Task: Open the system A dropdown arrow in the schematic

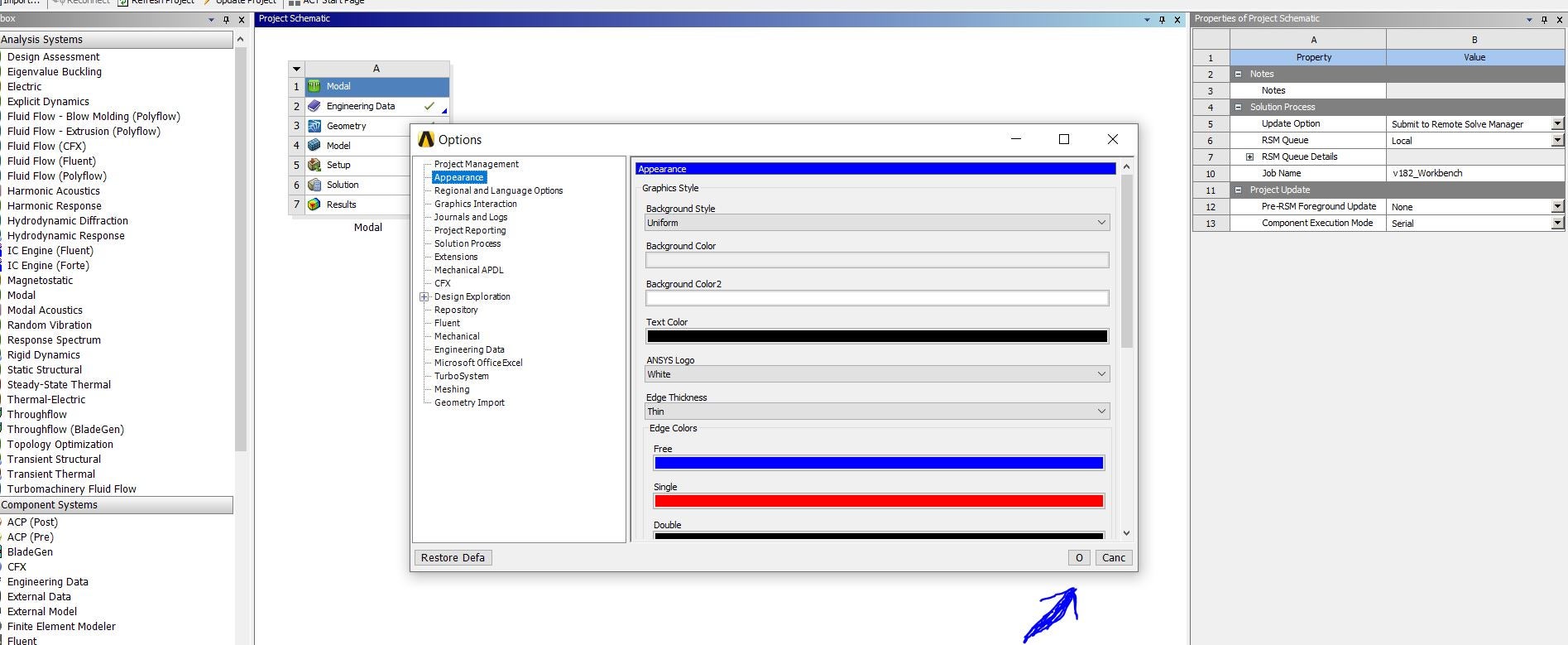Action: pos(296,69)
